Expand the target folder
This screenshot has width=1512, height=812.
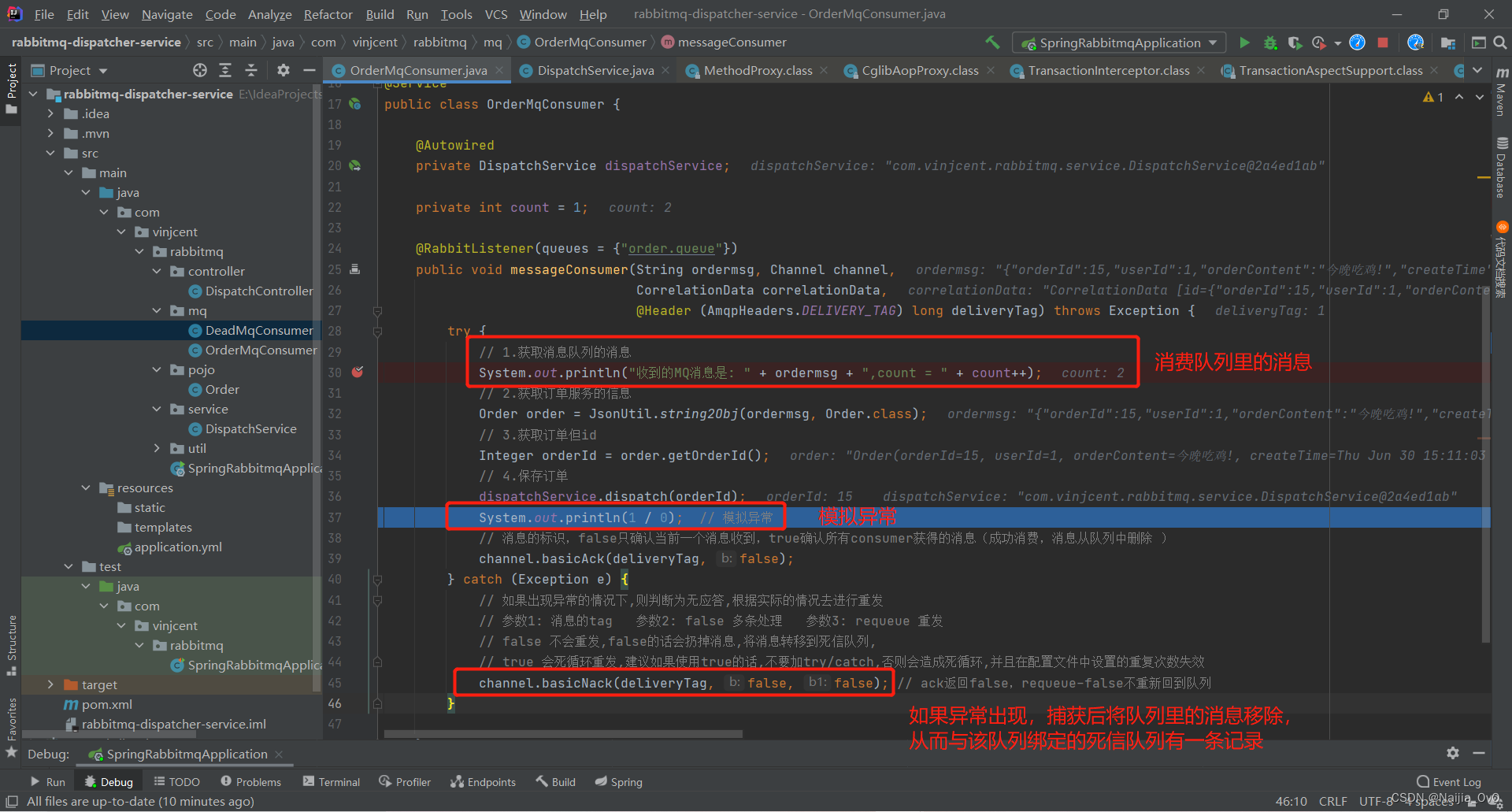point(50,684)
